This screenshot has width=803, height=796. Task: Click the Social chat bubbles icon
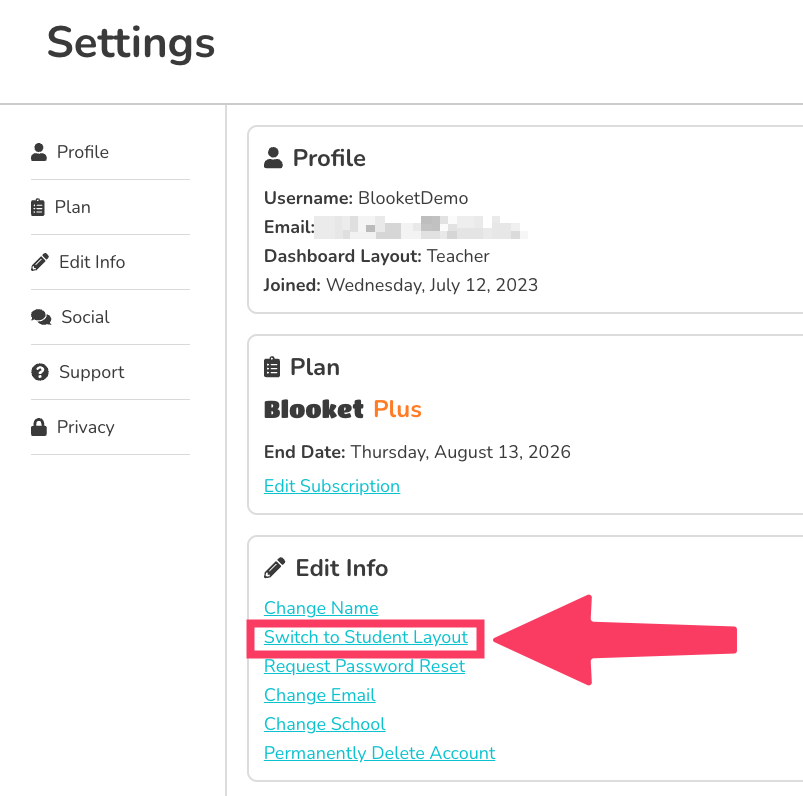tap(41, 317)
